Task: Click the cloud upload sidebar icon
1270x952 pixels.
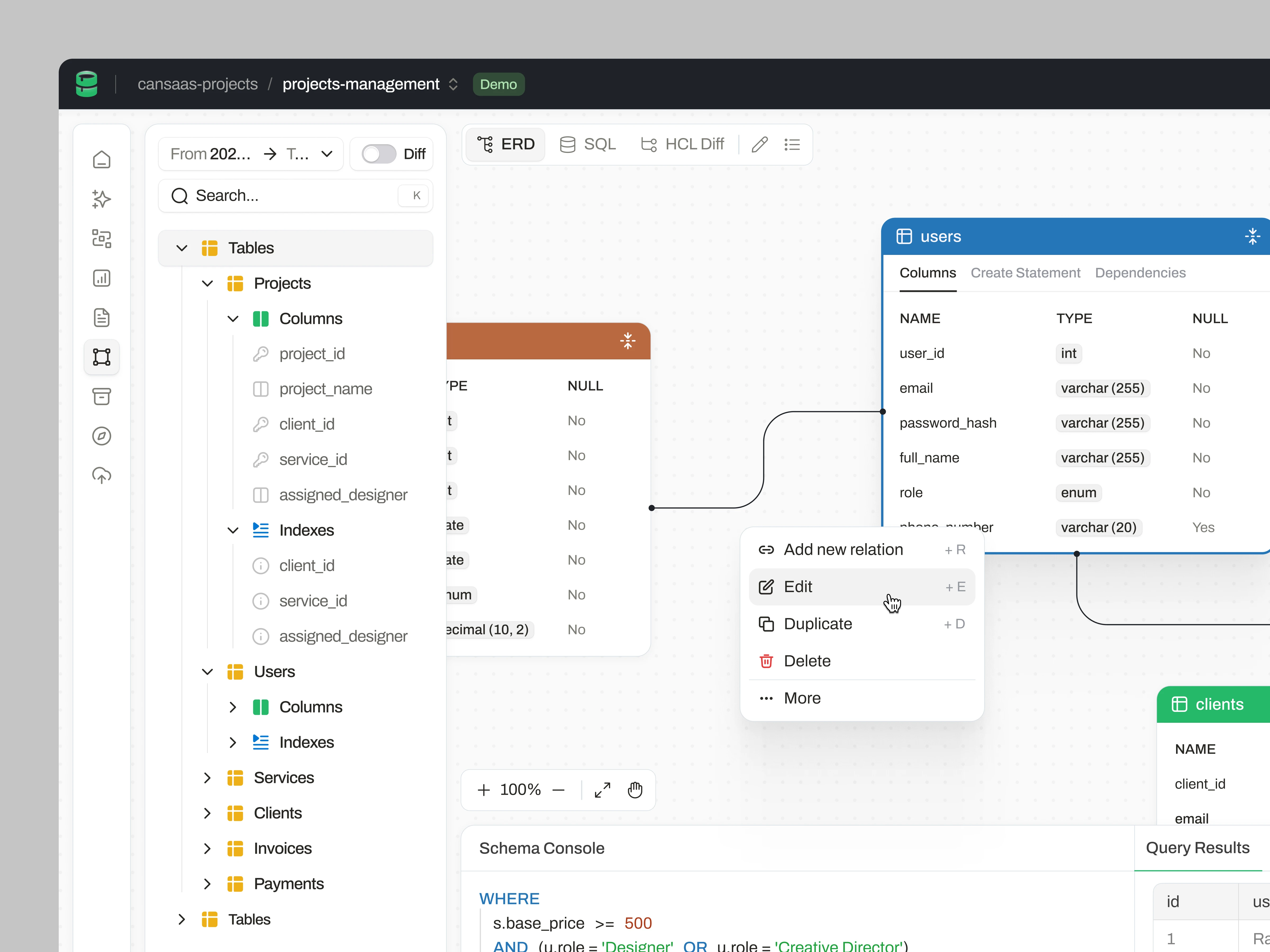Action: pyautogui.click(x=102, y=475)
